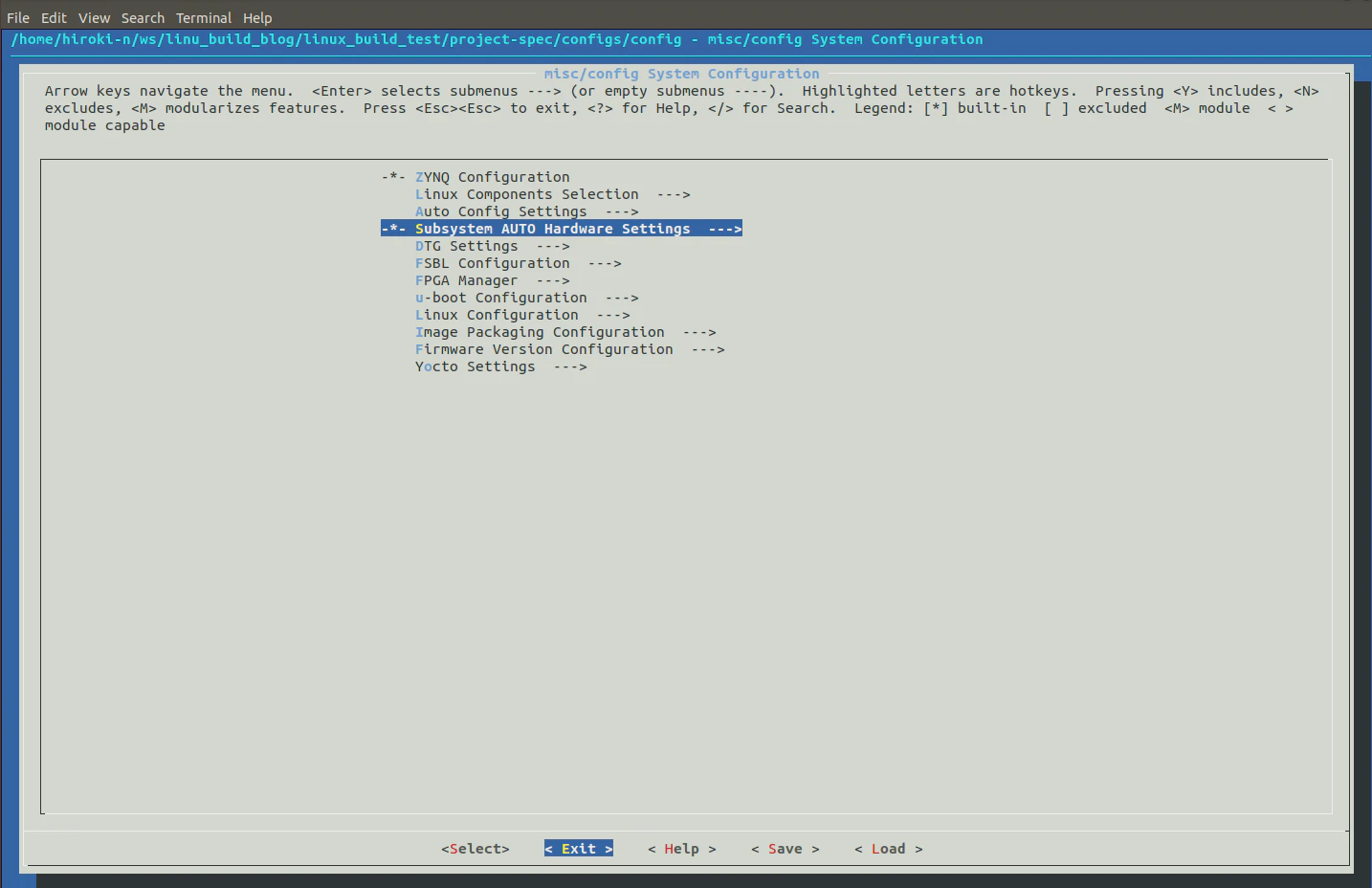
Task: Click the Select button
Action: click(476, 849)
